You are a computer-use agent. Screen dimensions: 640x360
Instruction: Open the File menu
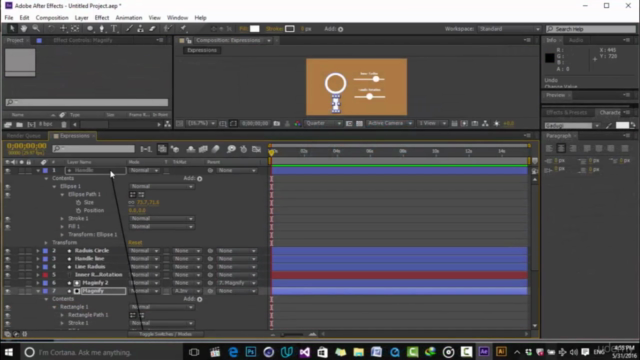(x=9, y=18)
